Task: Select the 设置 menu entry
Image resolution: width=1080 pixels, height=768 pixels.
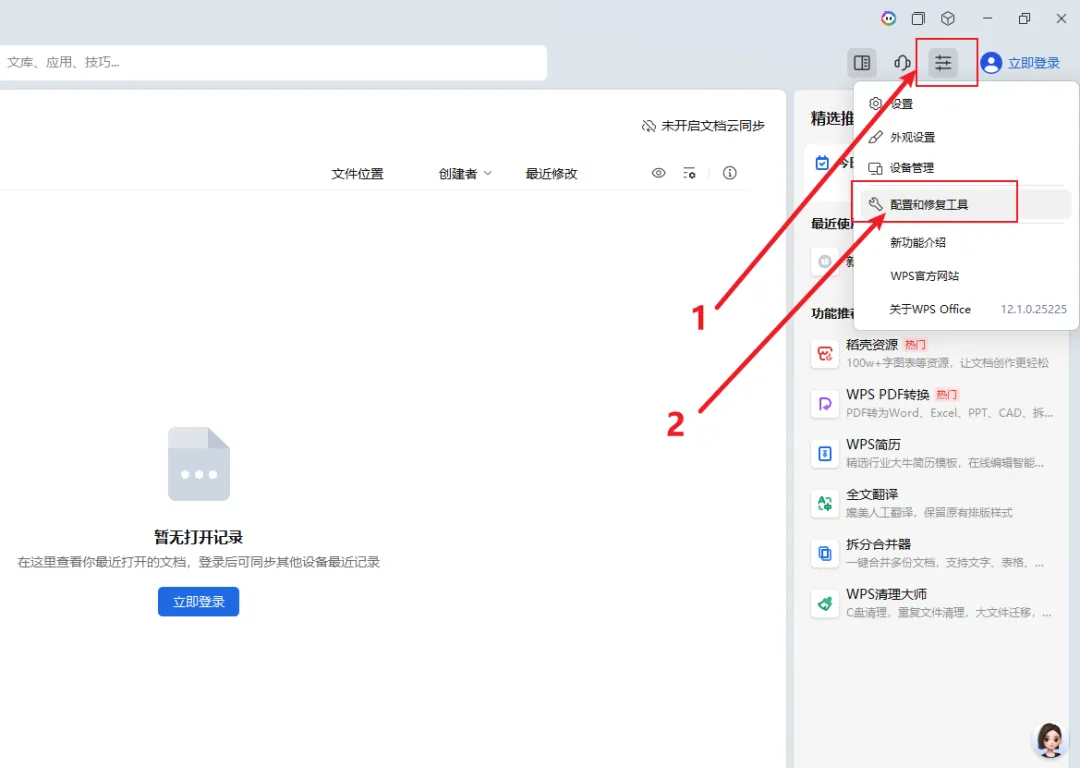Action: (966, 104)
